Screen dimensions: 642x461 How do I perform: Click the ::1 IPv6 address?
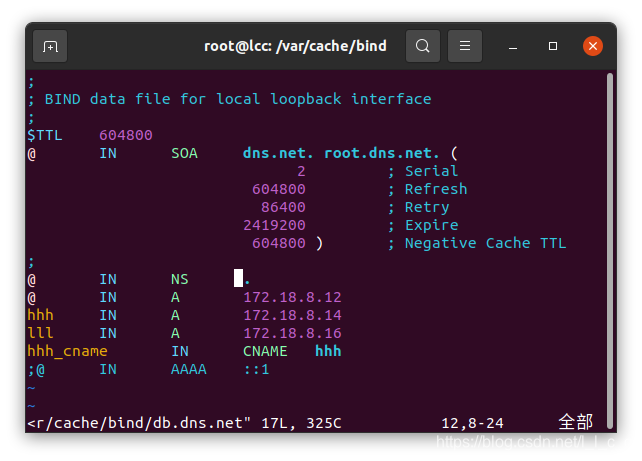point(256,369)
